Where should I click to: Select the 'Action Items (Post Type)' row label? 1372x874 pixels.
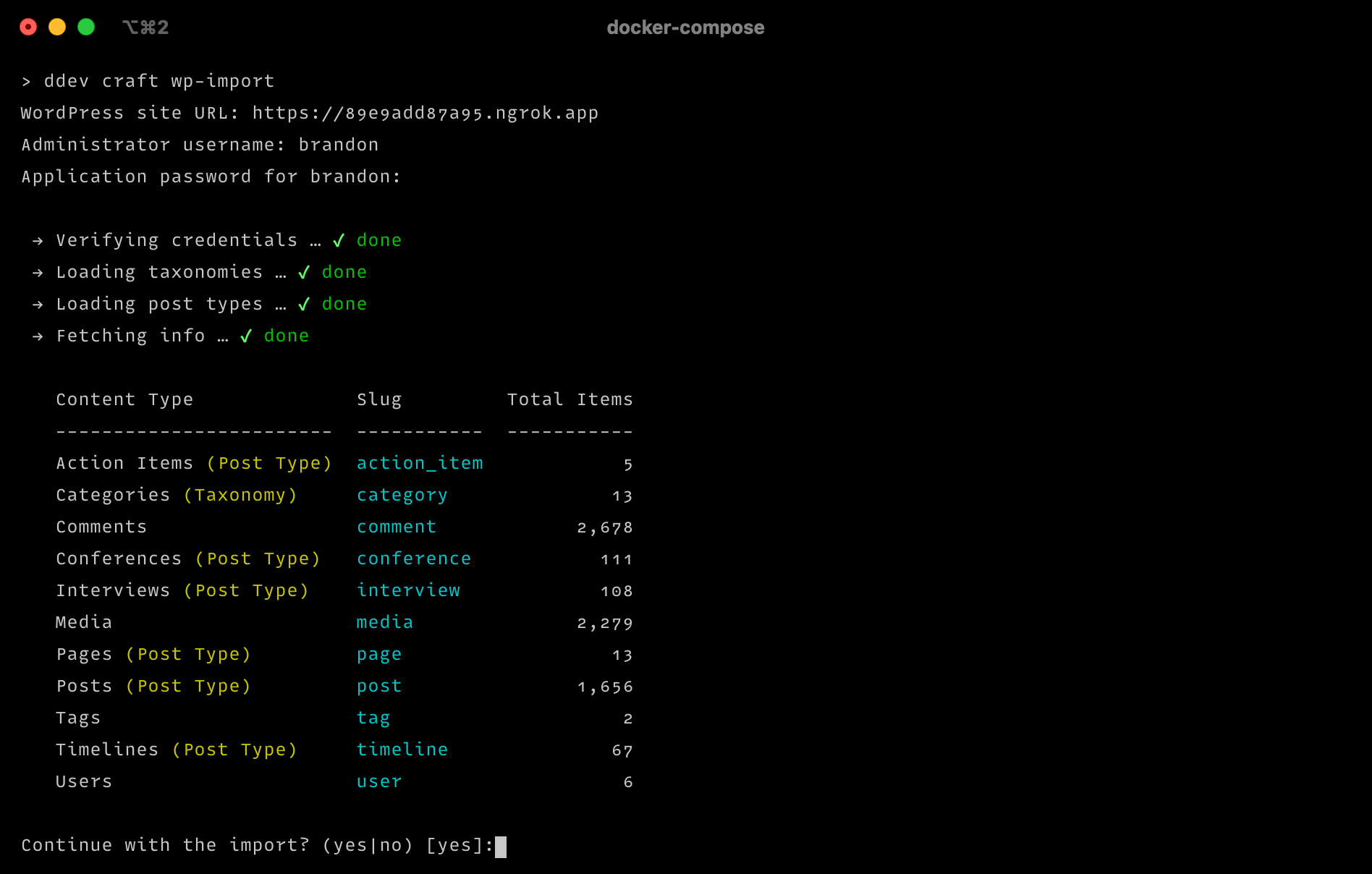[x=194, y=463]
